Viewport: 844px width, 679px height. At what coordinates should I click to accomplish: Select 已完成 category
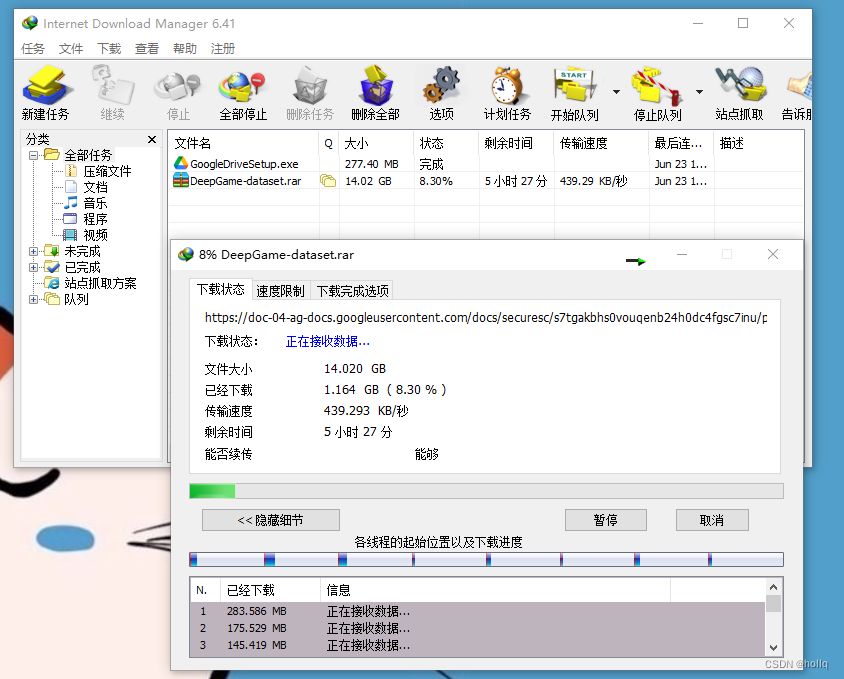click(82, 267)
